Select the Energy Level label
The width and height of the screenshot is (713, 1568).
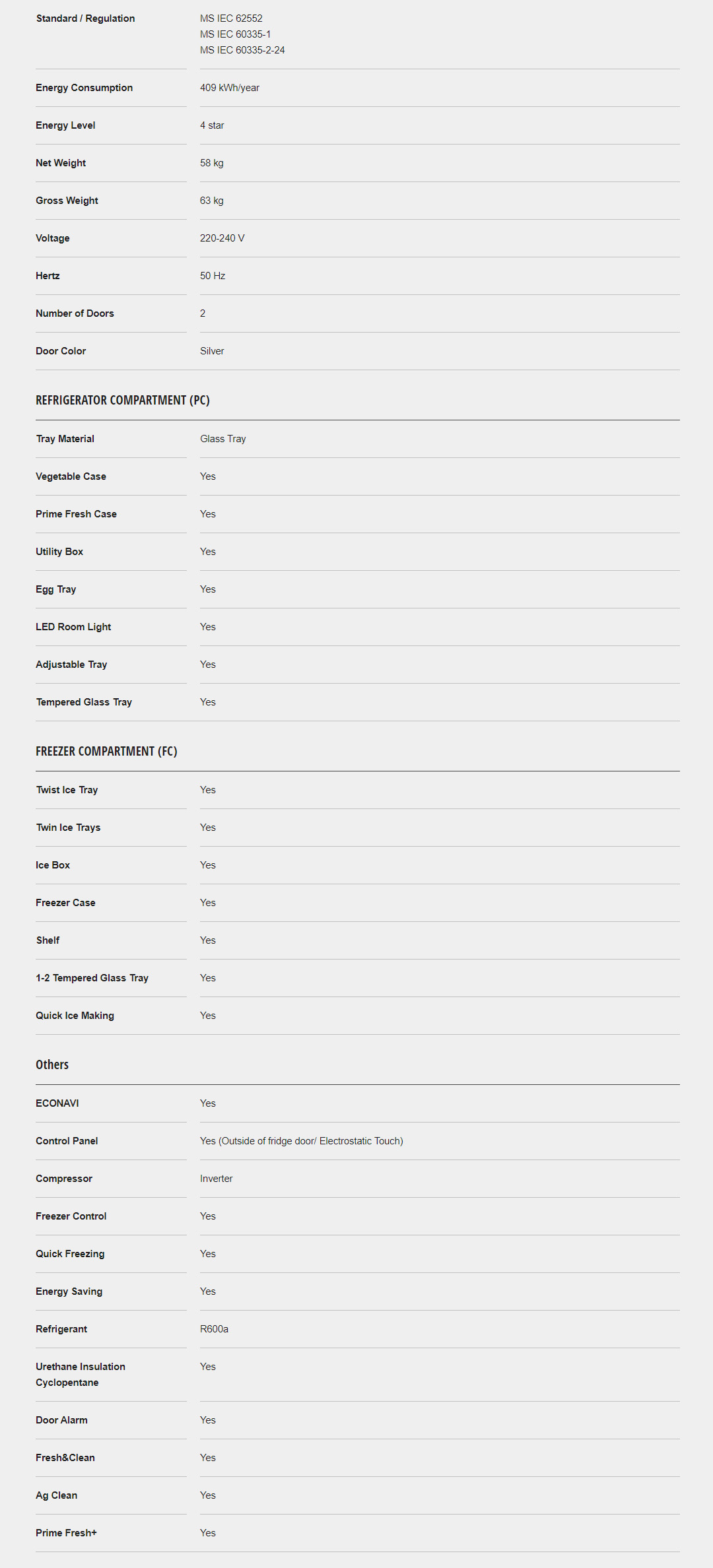tap(65, 125)
